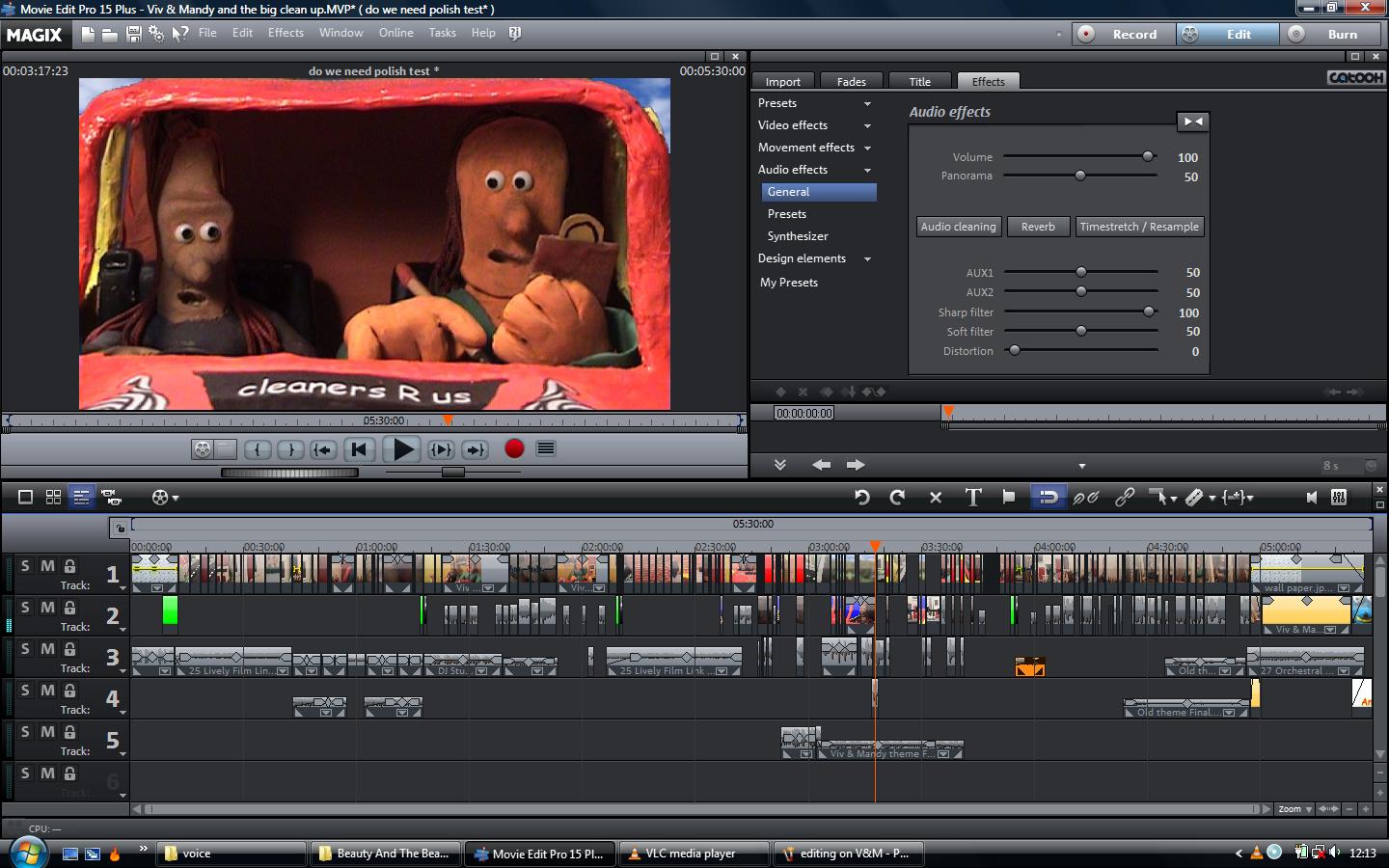Start recording with the red record button
The height and width of the screenshot is (868, 1389).
point(514,448)
